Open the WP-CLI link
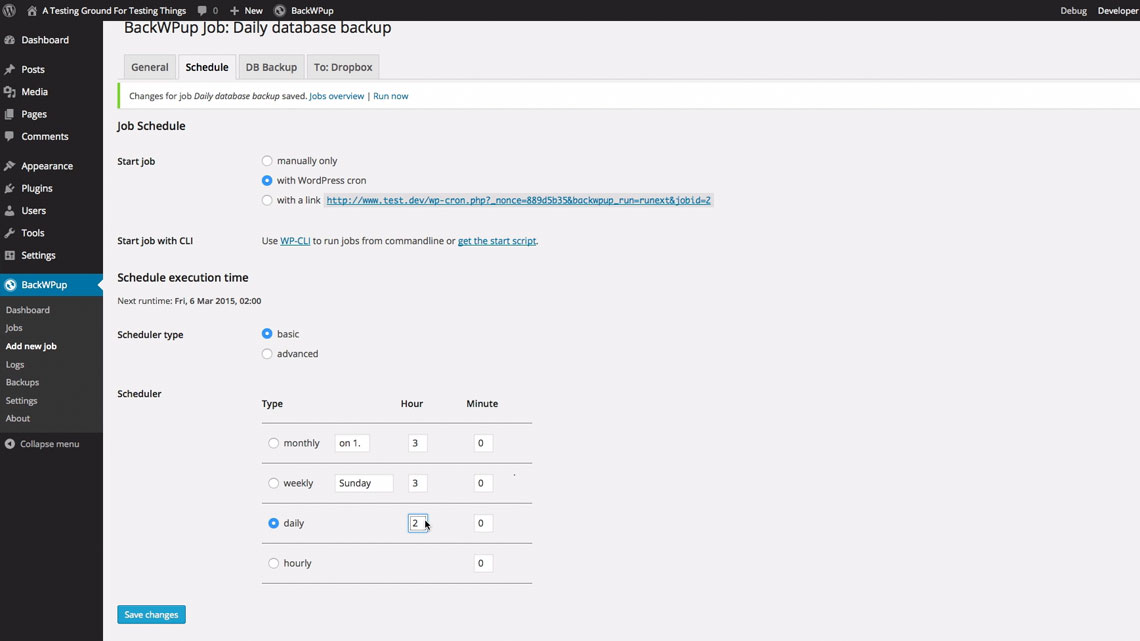Viewport: 1140px width, 641px height. point(295,241)
